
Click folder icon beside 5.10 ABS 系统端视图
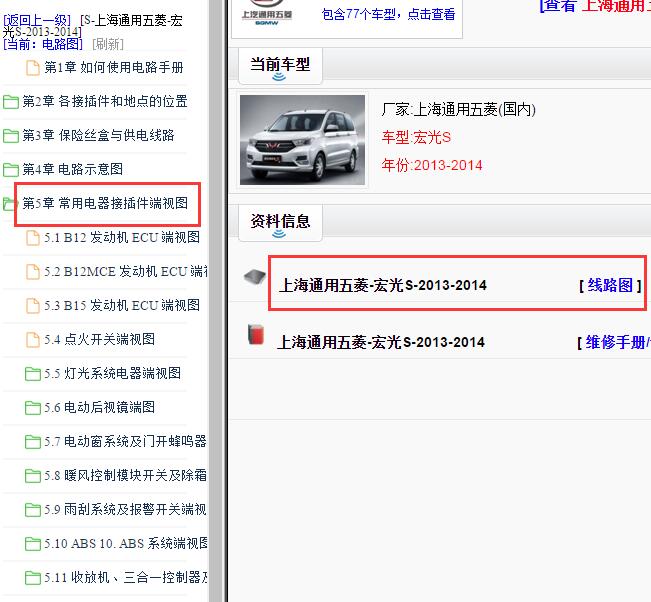[32, 544]
